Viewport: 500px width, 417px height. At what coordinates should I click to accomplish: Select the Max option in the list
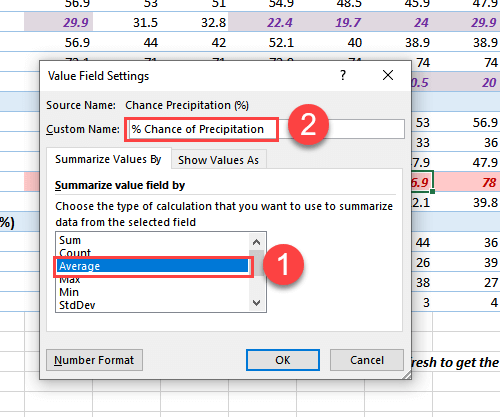(x=70, y=280)
